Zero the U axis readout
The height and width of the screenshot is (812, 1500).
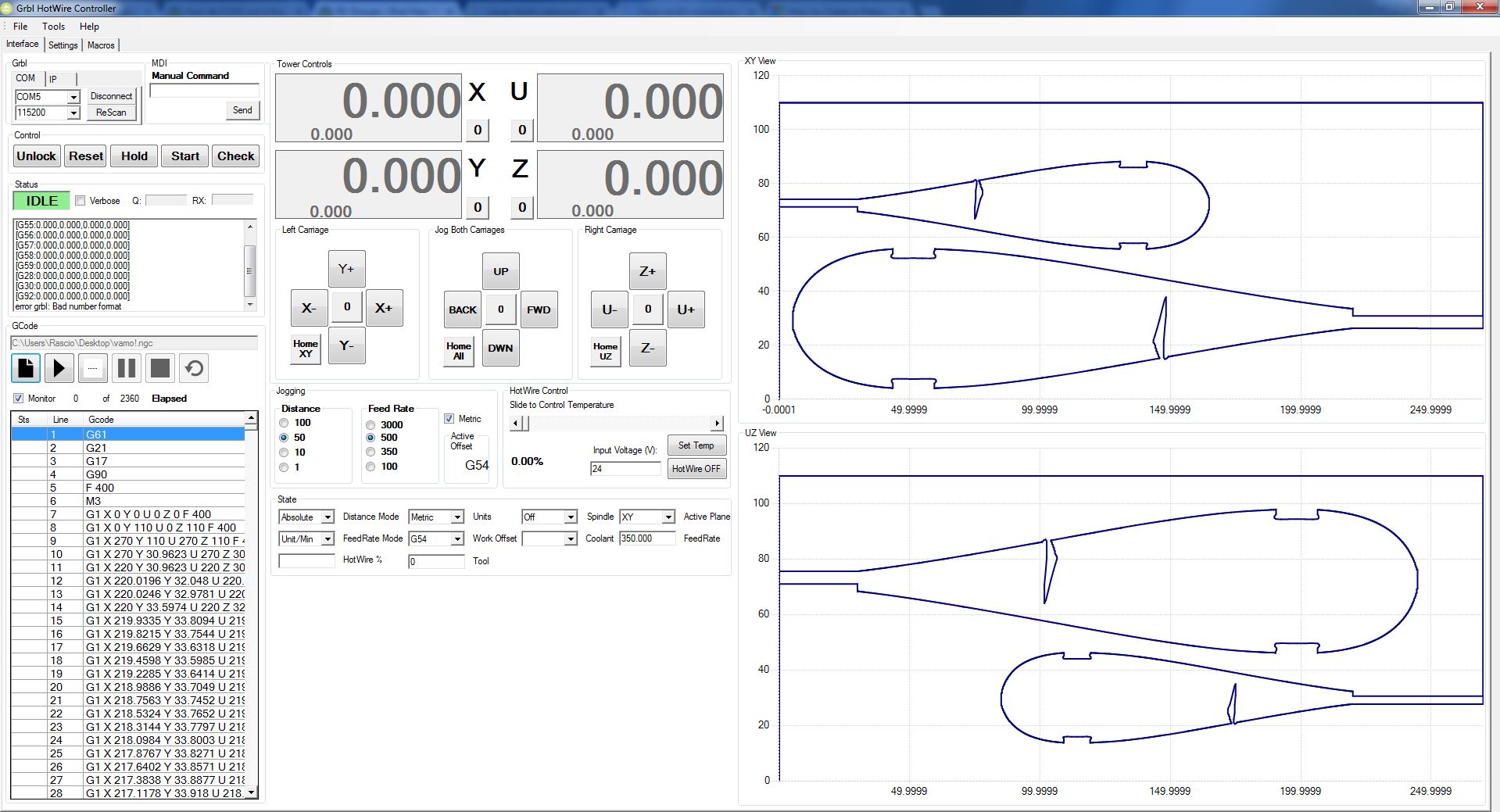click(522, 130)
